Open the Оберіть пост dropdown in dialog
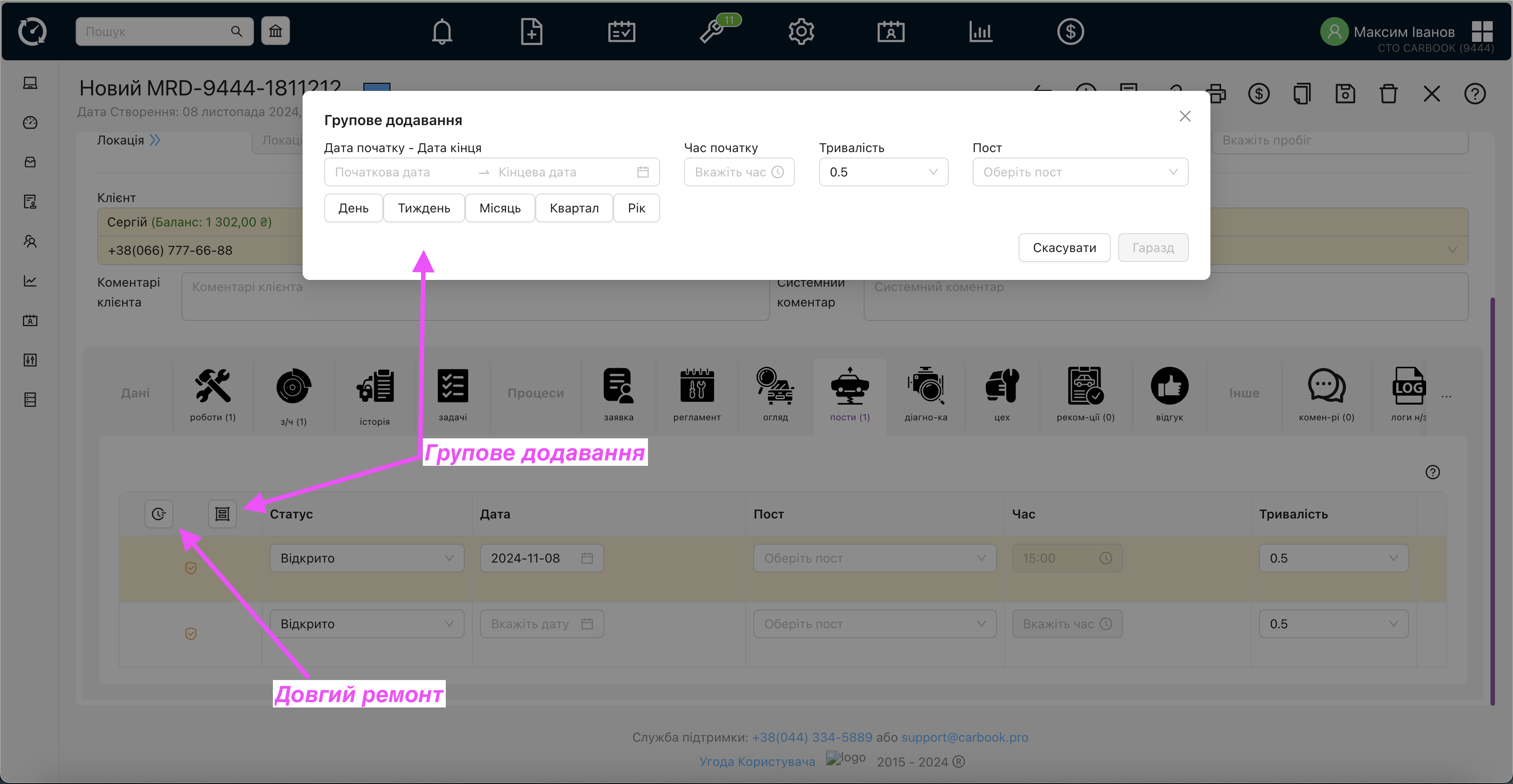Viewport: 1513px width, 784px height. click(x=1079, y=172)
